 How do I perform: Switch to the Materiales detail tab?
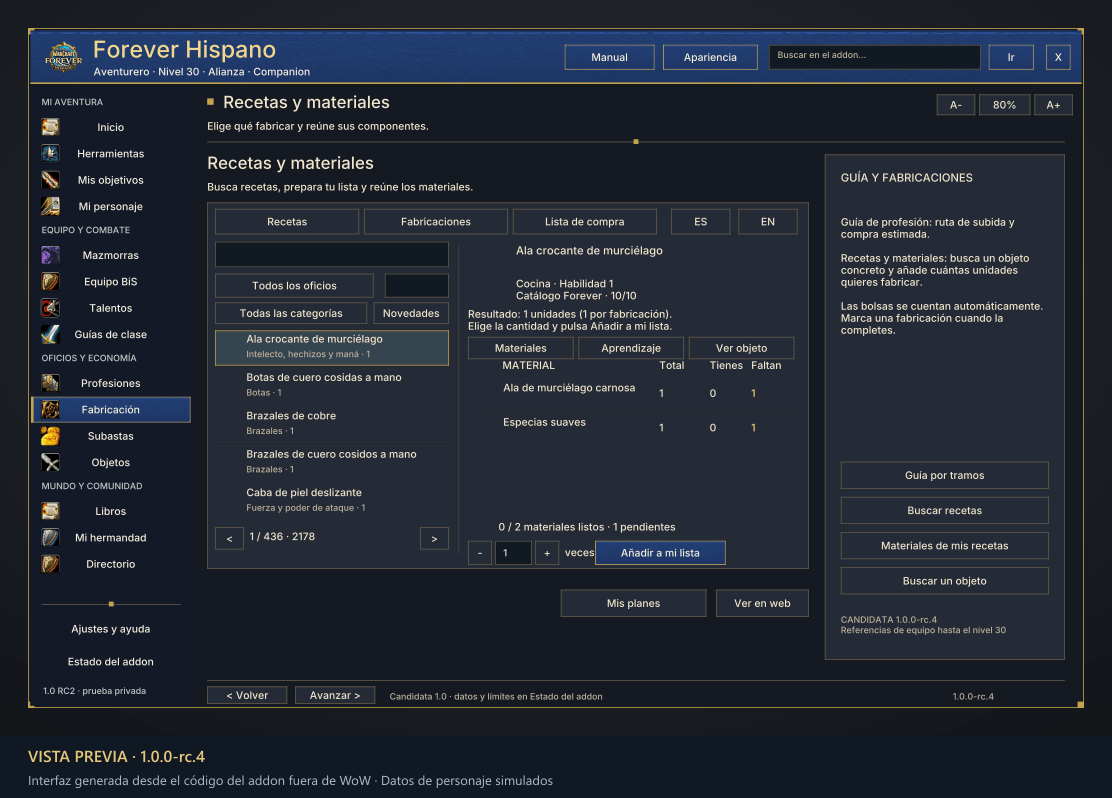[x=521, y=348]
